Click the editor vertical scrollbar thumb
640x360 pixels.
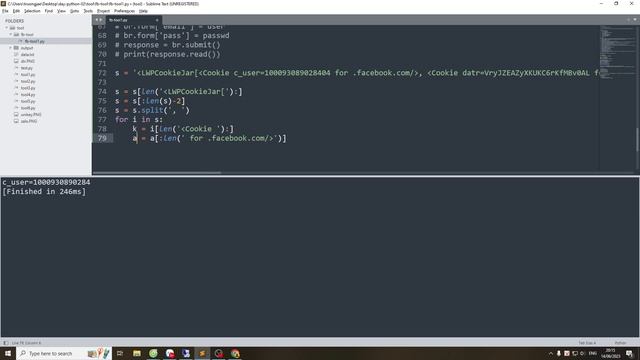pos(637,140)
